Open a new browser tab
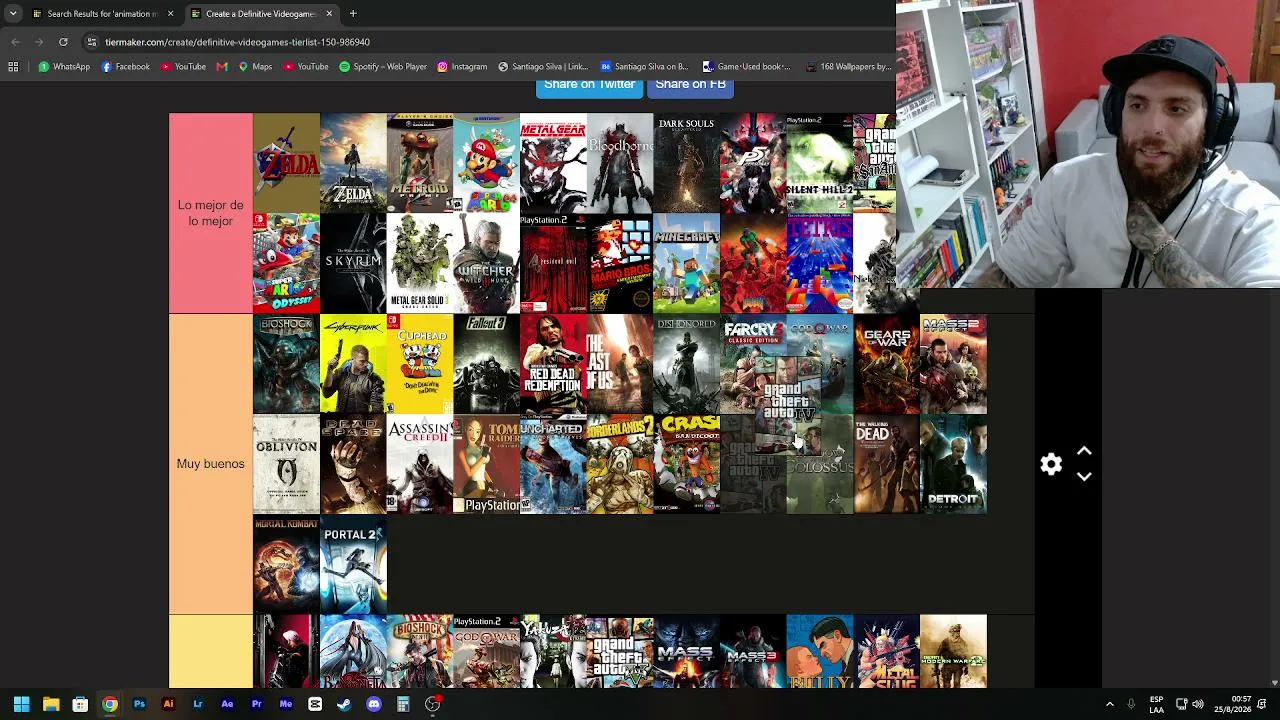Image resolution: width=1280 pixels, height=720 pixels. tap(353, 14)
